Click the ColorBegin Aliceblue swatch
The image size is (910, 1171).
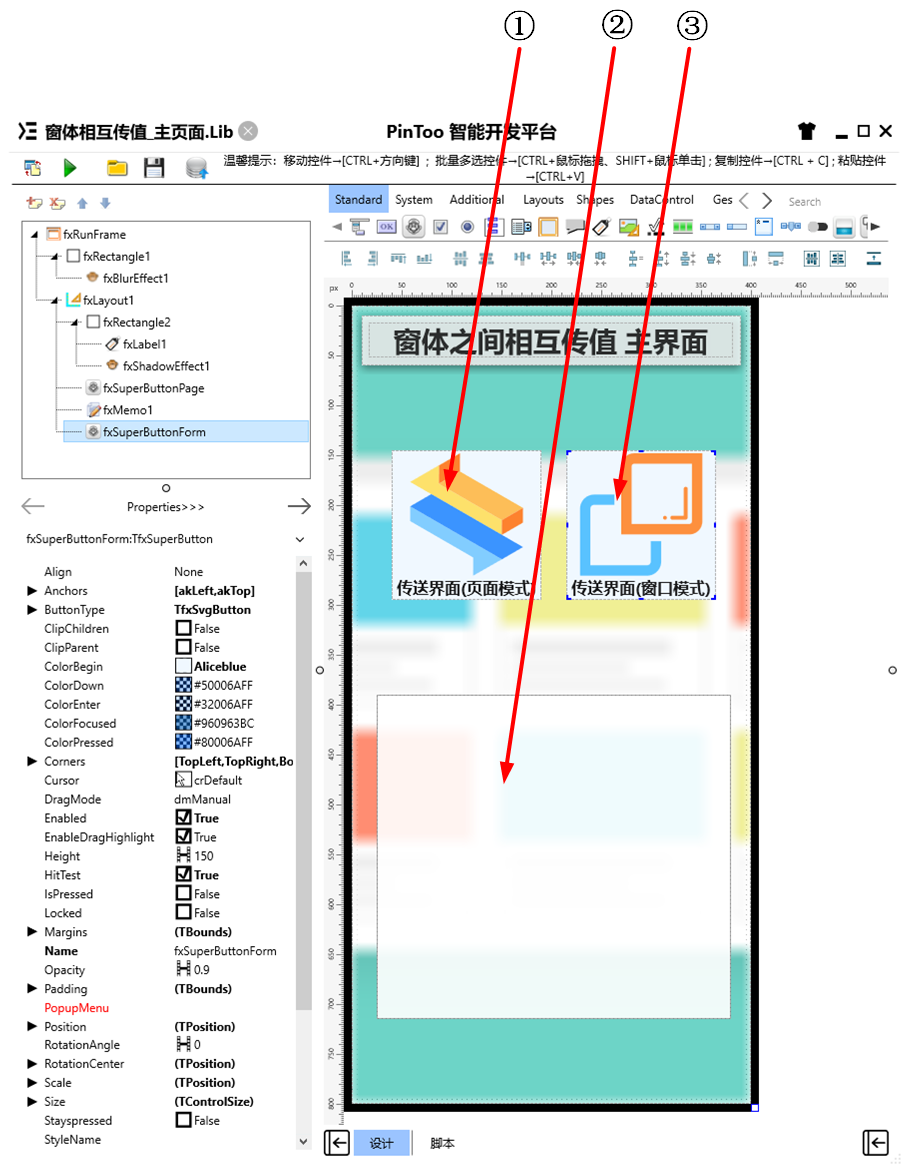tap(183, 665)
